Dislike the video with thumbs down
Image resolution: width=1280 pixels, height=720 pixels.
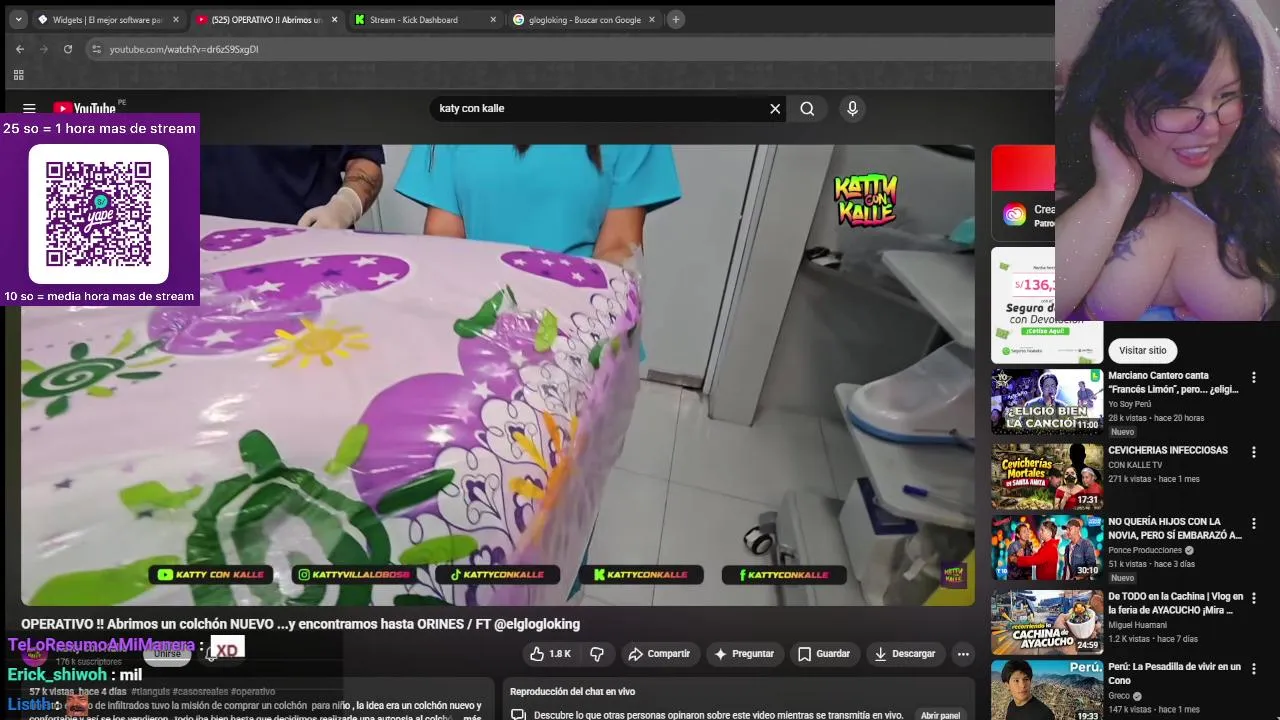597,654
